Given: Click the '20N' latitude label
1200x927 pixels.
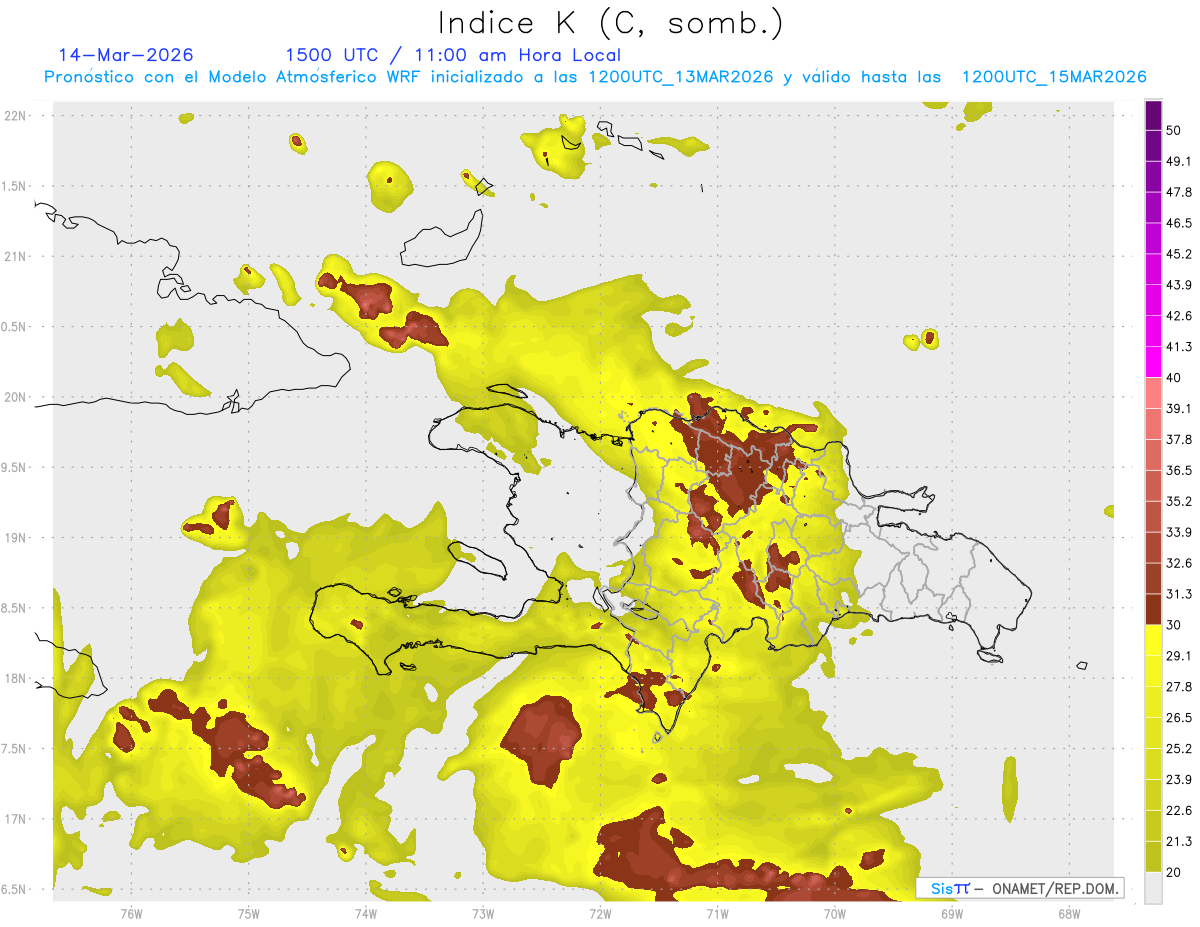Looking at the screenshot, I should click(15, 397).
